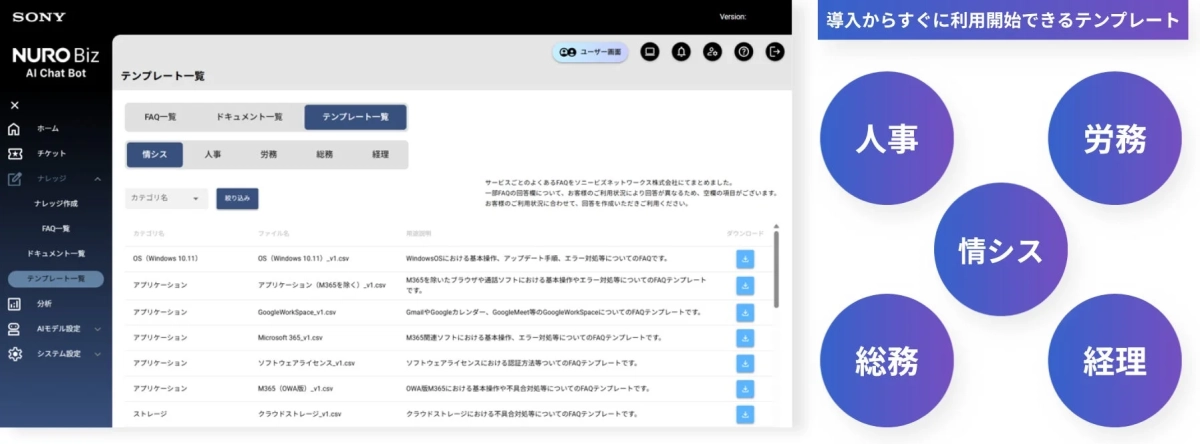This screenshot has height=444, width=1200.
Task: Click the OS（Windows 10.11） category cell
Action: pos(166,259)
